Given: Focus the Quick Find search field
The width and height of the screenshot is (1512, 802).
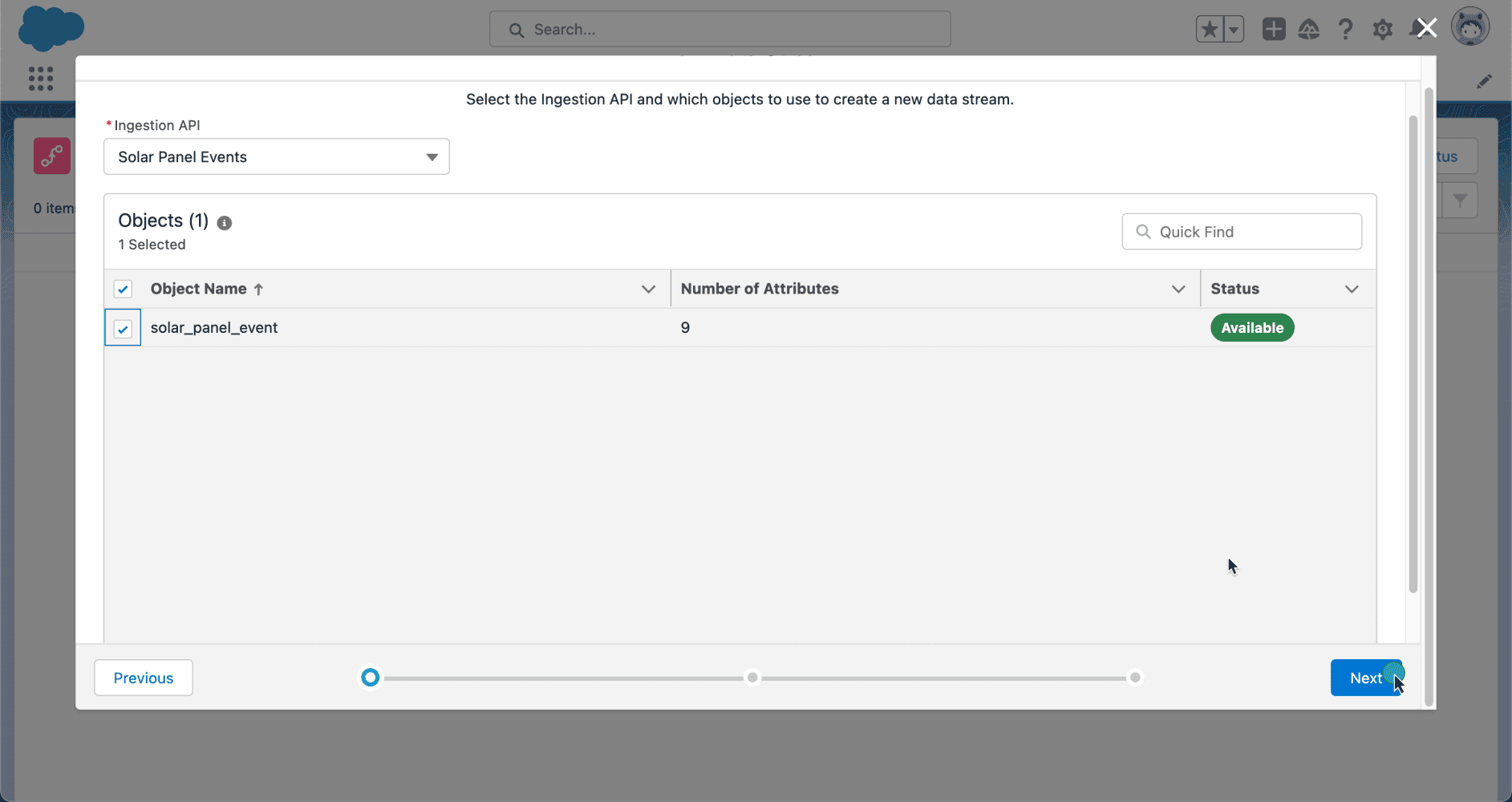Looking at the screenshot, I should coord(1242,232).
